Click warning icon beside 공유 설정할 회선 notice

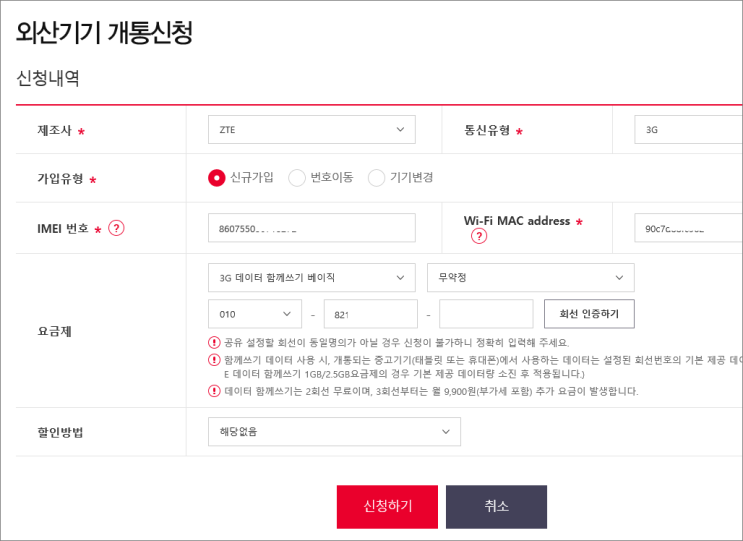click(x=214, y=342)
